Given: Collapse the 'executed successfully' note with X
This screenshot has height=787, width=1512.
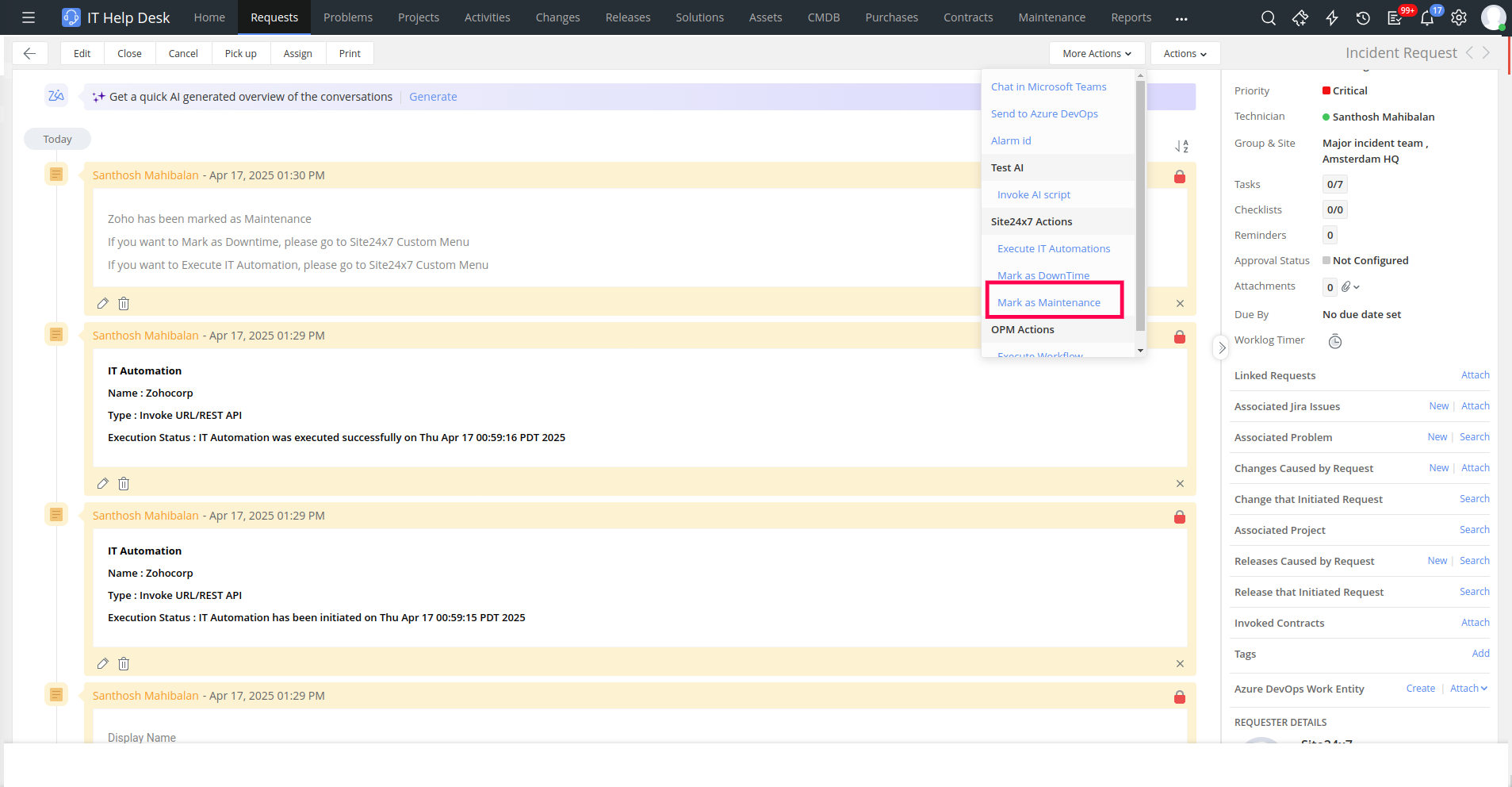Looking at the screenshot, I should click(1180, 483).
